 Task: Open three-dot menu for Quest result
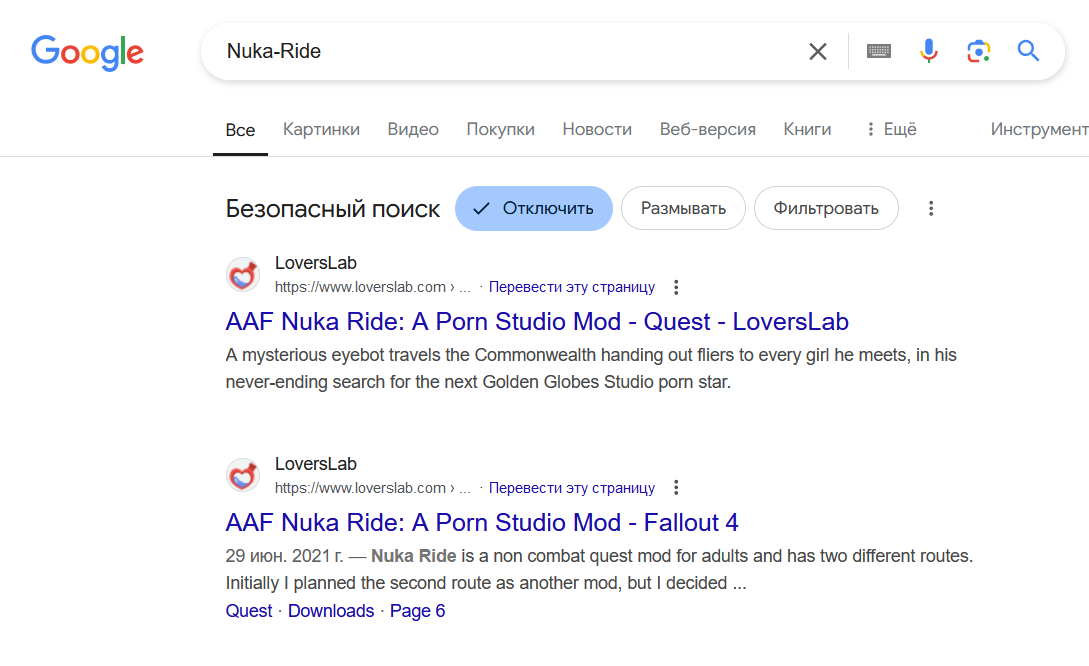click(x=676, y=287)
